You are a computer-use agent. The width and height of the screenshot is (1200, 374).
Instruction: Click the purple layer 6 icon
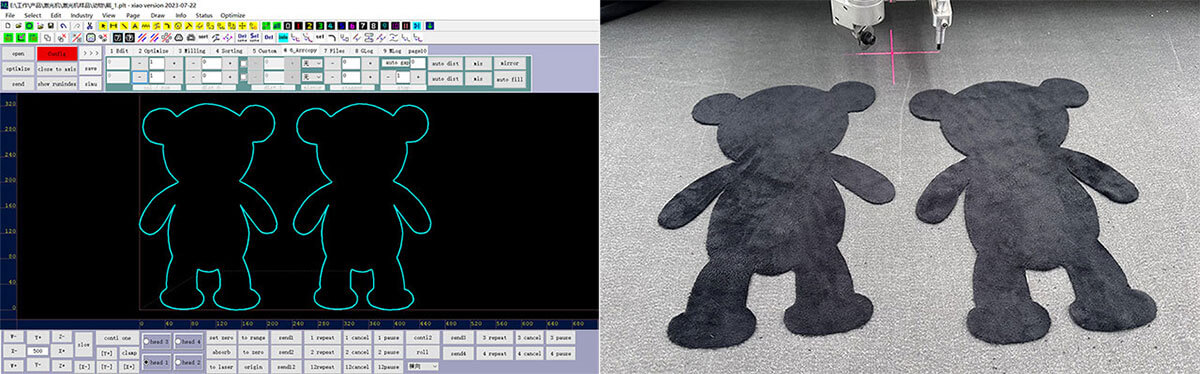pyautogui.click(x=352, y=25)
